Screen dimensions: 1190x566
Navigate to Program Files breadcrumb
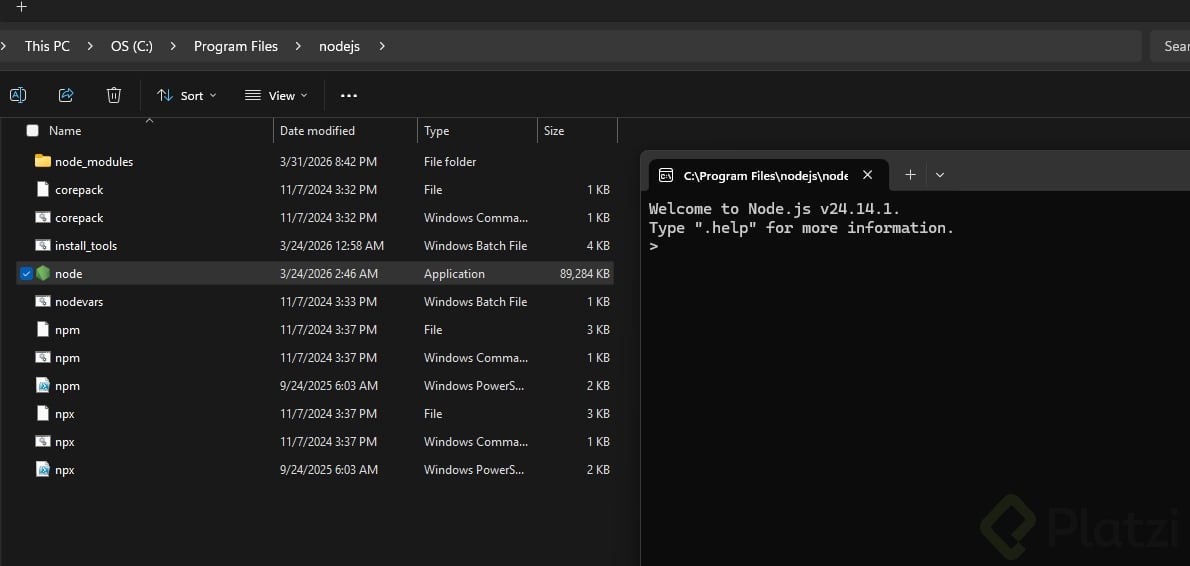click(x=235, y=46)
